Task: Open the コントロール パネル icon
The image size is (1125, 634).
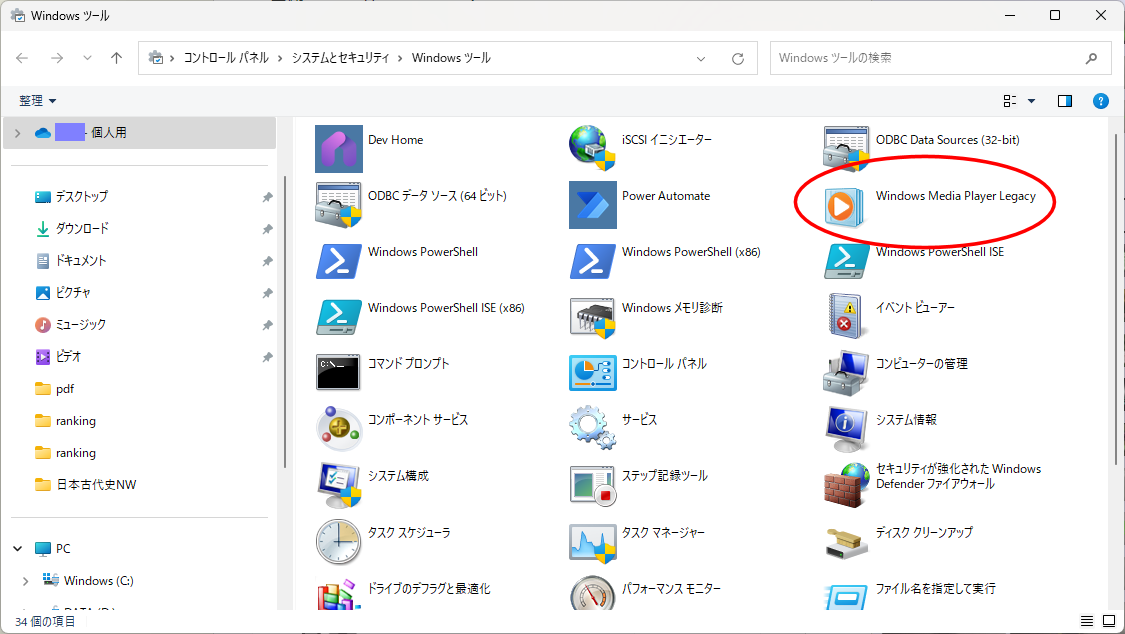Action: [x=593, y=373]
